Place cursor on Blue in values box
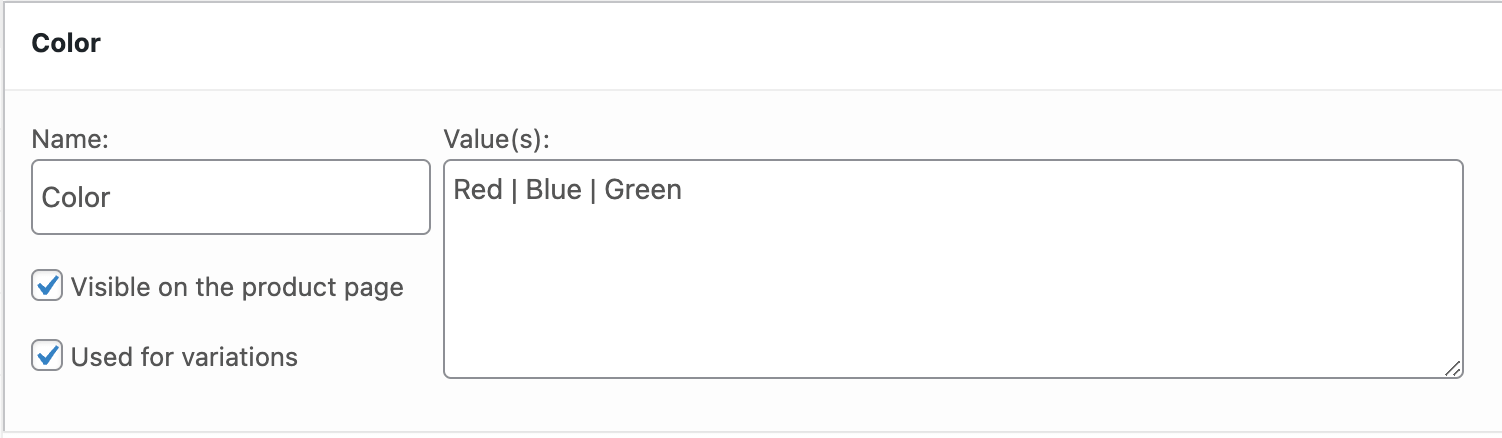The image size is (1502, 438). click(553, 190)
